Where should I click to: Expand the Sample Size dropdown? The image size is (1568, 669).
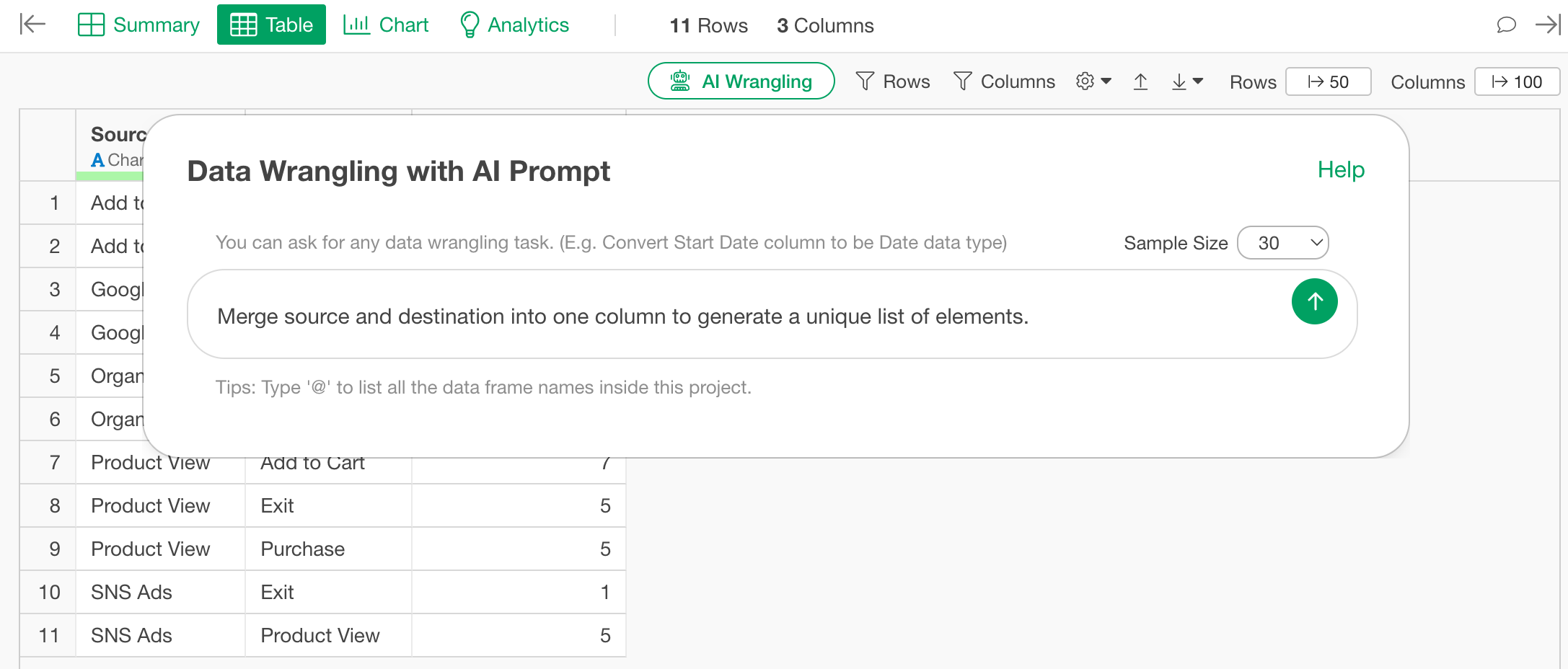[x=1282, y=243]
